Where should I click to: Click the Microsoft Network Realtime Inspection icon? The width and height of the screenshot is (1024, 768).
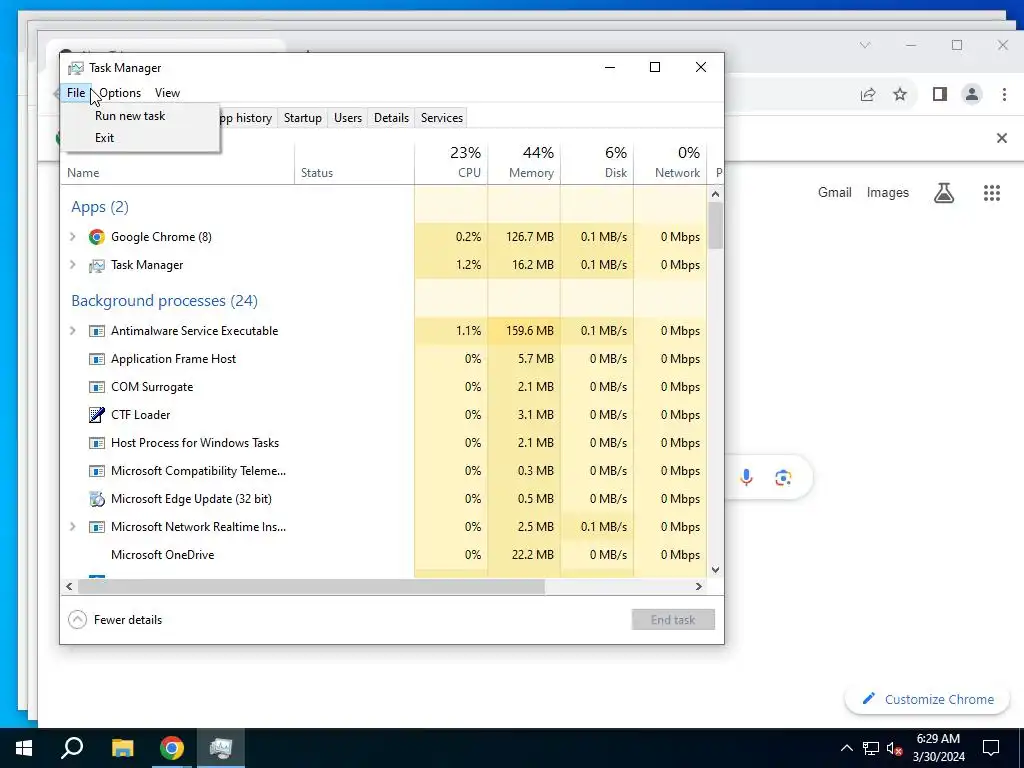click(97, 527)
